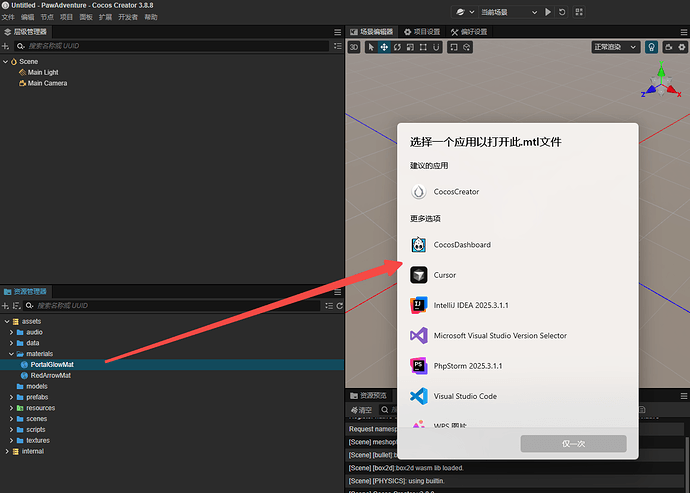
Task: Open the 节点 menu
Action: (x=47, y=17)
